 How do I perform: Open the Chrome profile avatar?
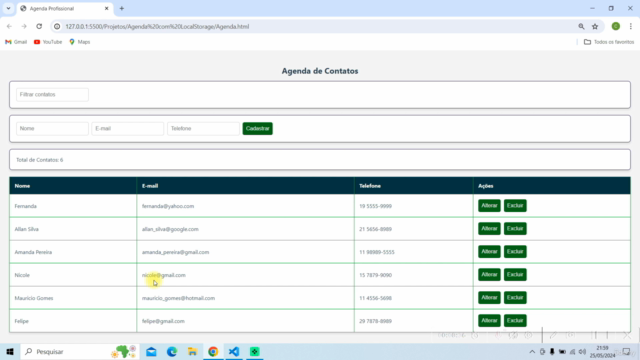click(x=616, y=27)
